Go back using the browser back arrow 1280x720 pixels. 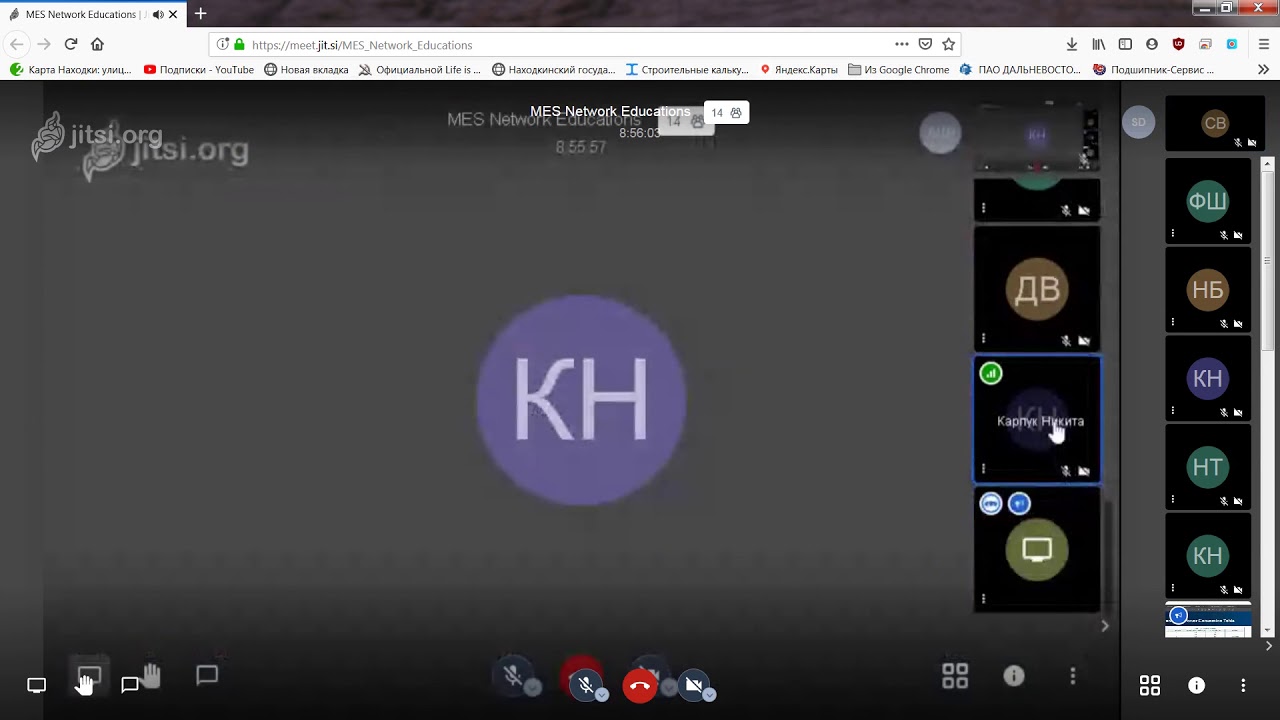coord(17,44)
